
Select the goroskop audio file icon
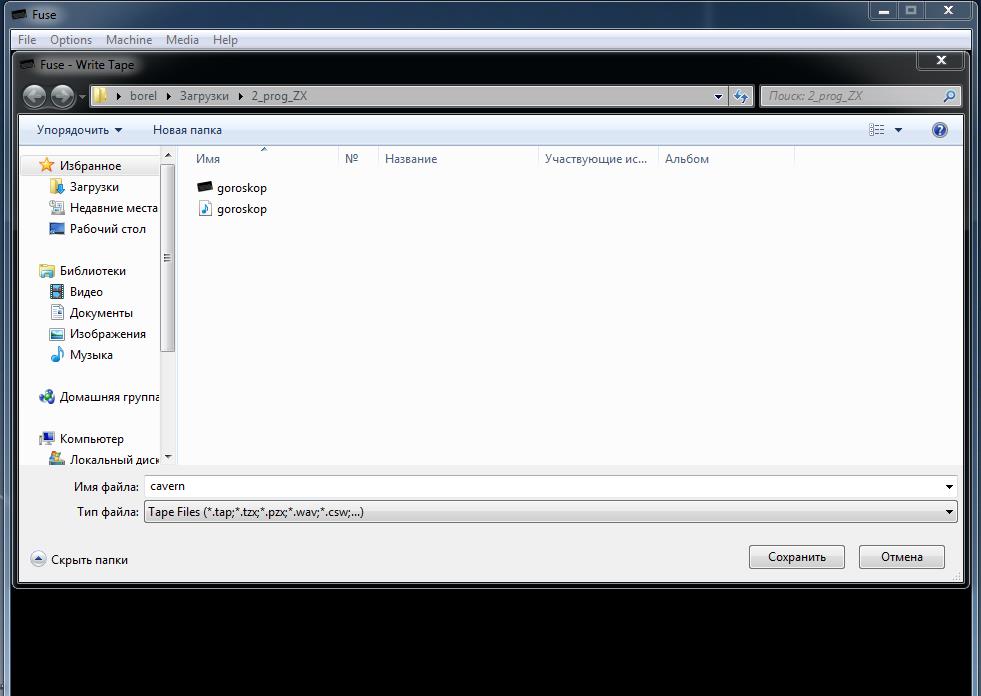(x=205, y=208)
